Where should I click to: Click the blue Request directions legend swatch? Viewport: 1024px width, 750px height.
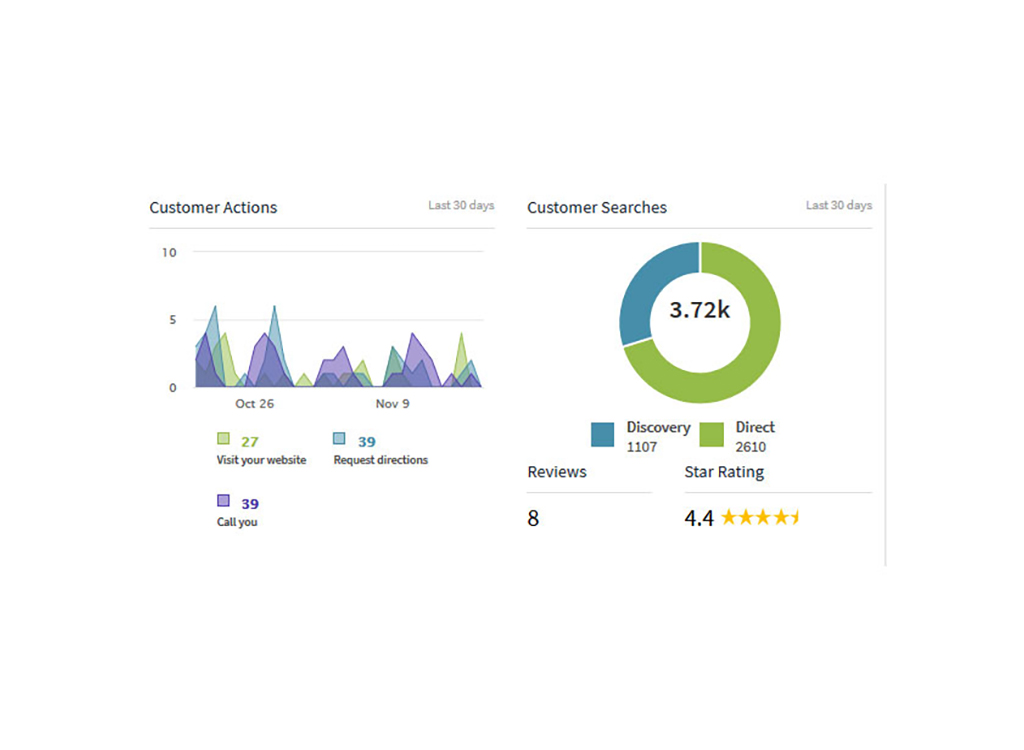pos(337,438)
